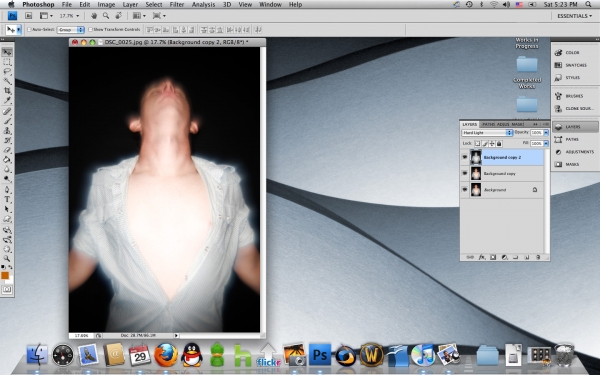Open the Fill slider dropdown arrow
Viewport: 600px width, 375px height.
pos(546,143)
